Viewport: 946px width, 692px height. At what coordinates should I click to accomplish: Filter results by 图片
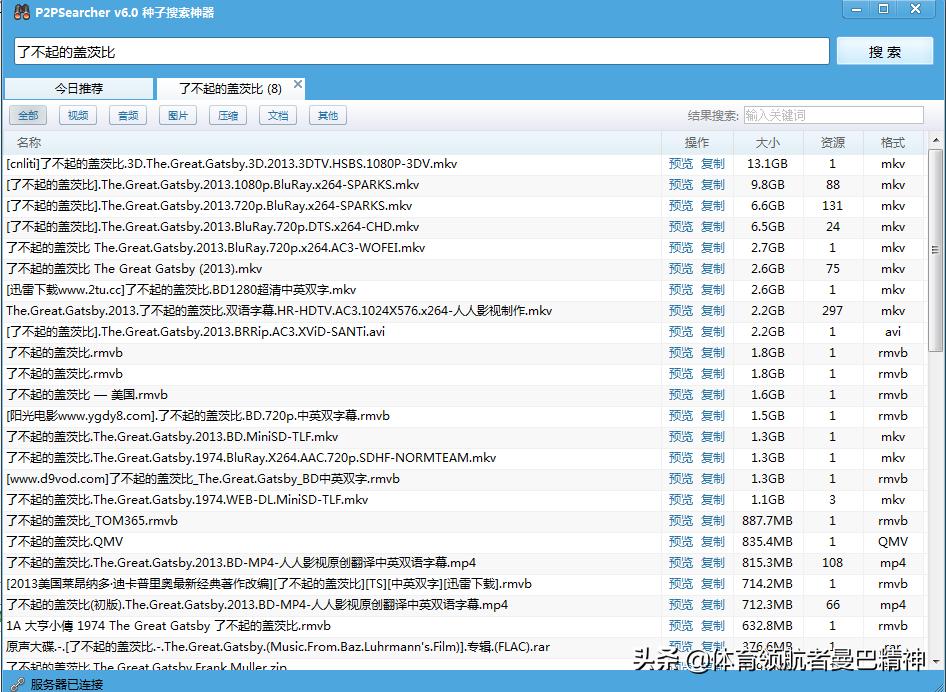click(178, 116)
